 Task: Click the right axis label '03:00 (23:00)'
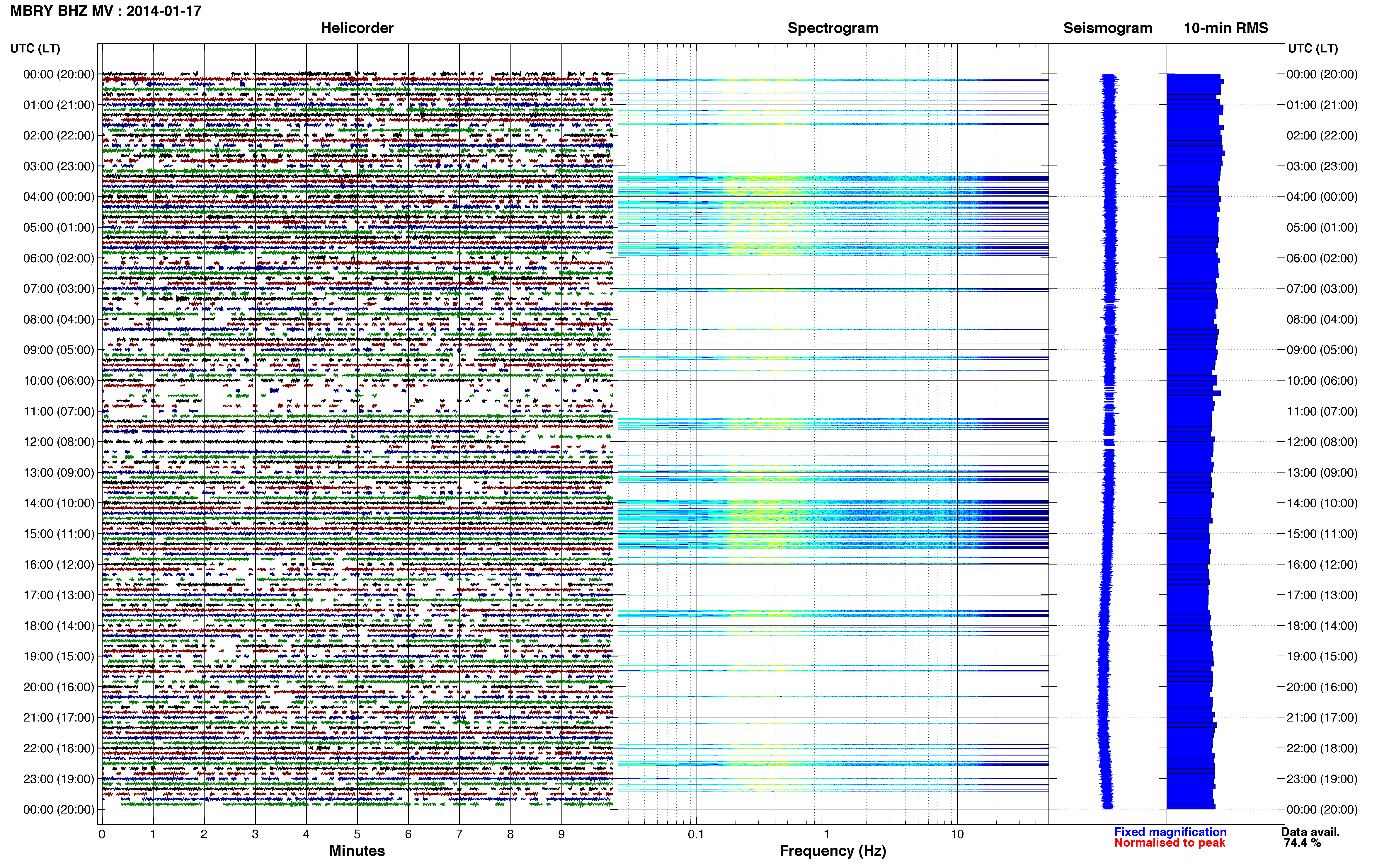1322,166
